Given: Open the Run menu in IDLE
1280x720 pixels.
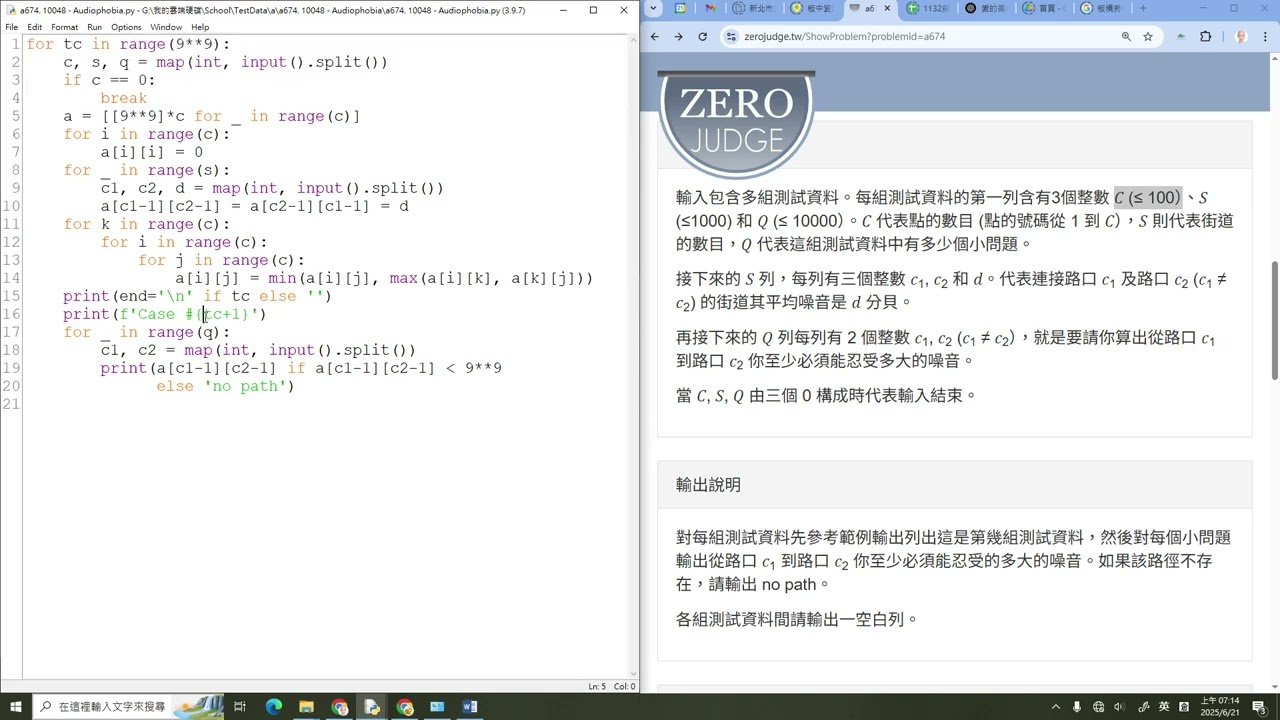Looking at the screenshot, I should point(94,27).
